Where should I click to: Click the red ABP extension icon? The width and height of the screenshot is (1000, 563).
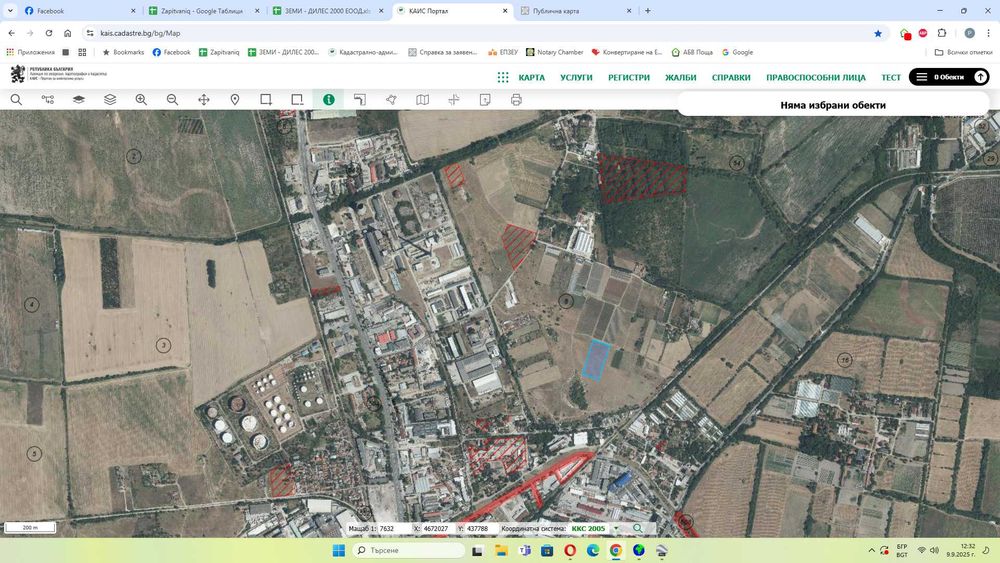[x=923, y=33]
